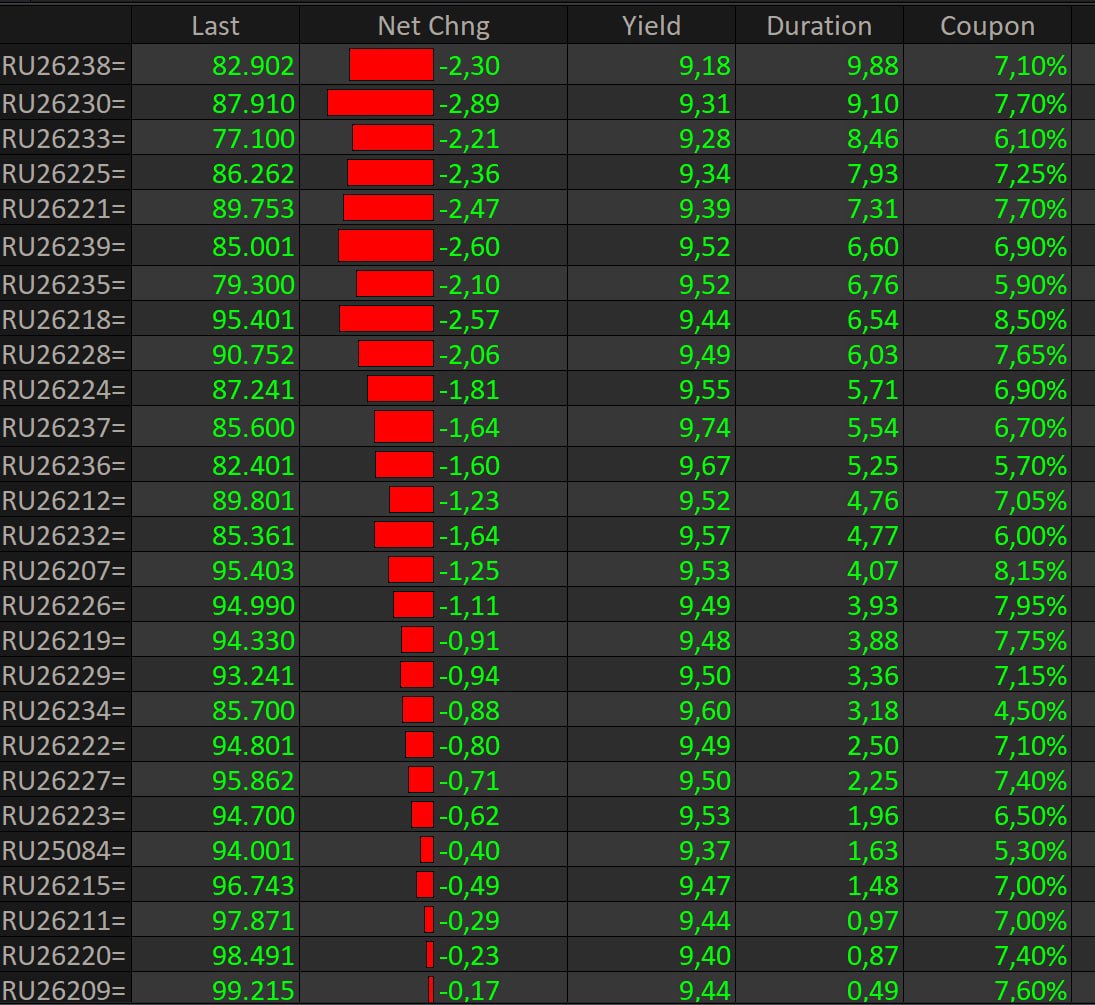Click the last price 82.902
1095x1005 pixels.
click(253, 66)
